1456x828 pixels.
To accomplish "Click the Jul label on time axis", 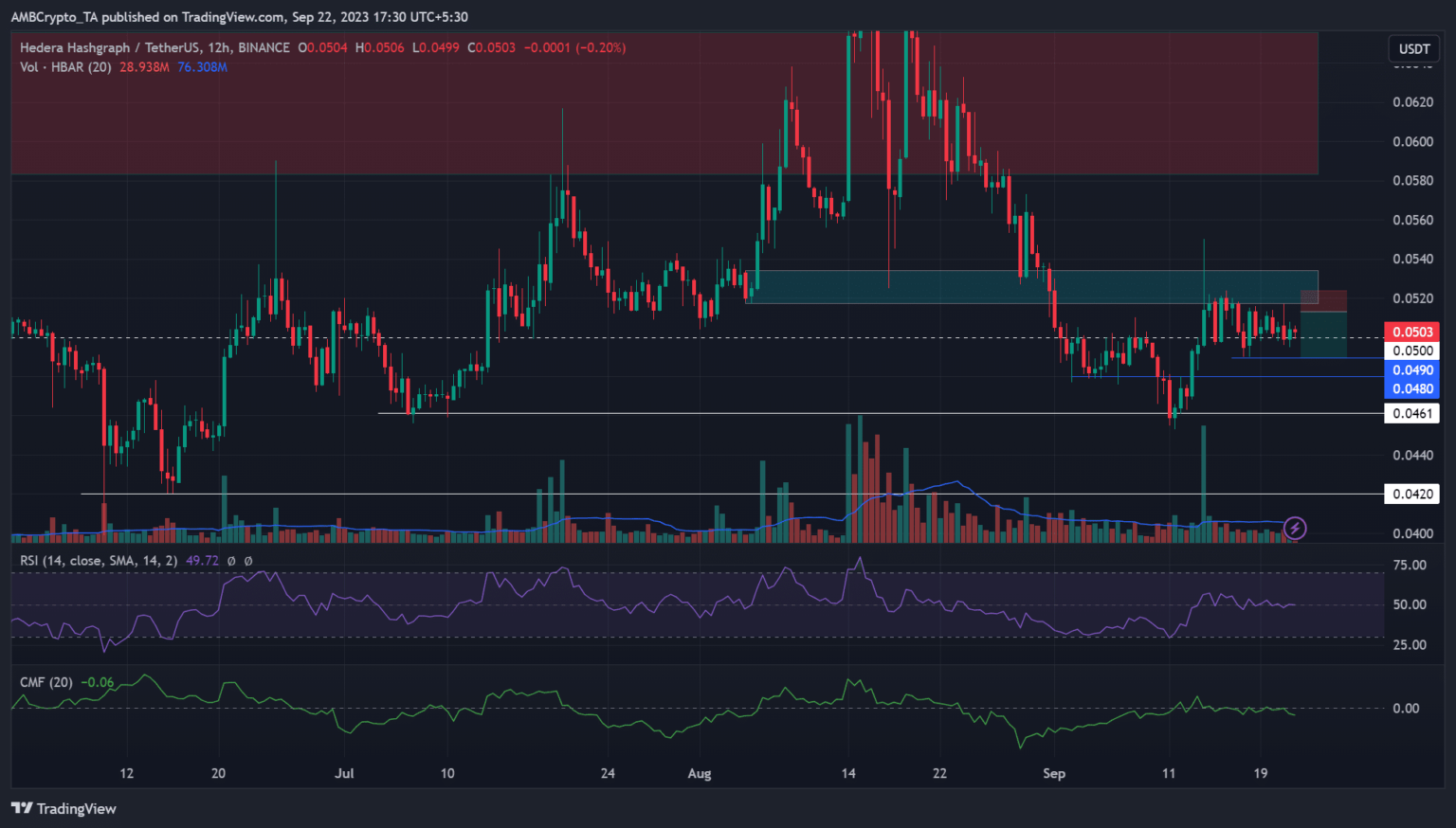I will (344, 773).
